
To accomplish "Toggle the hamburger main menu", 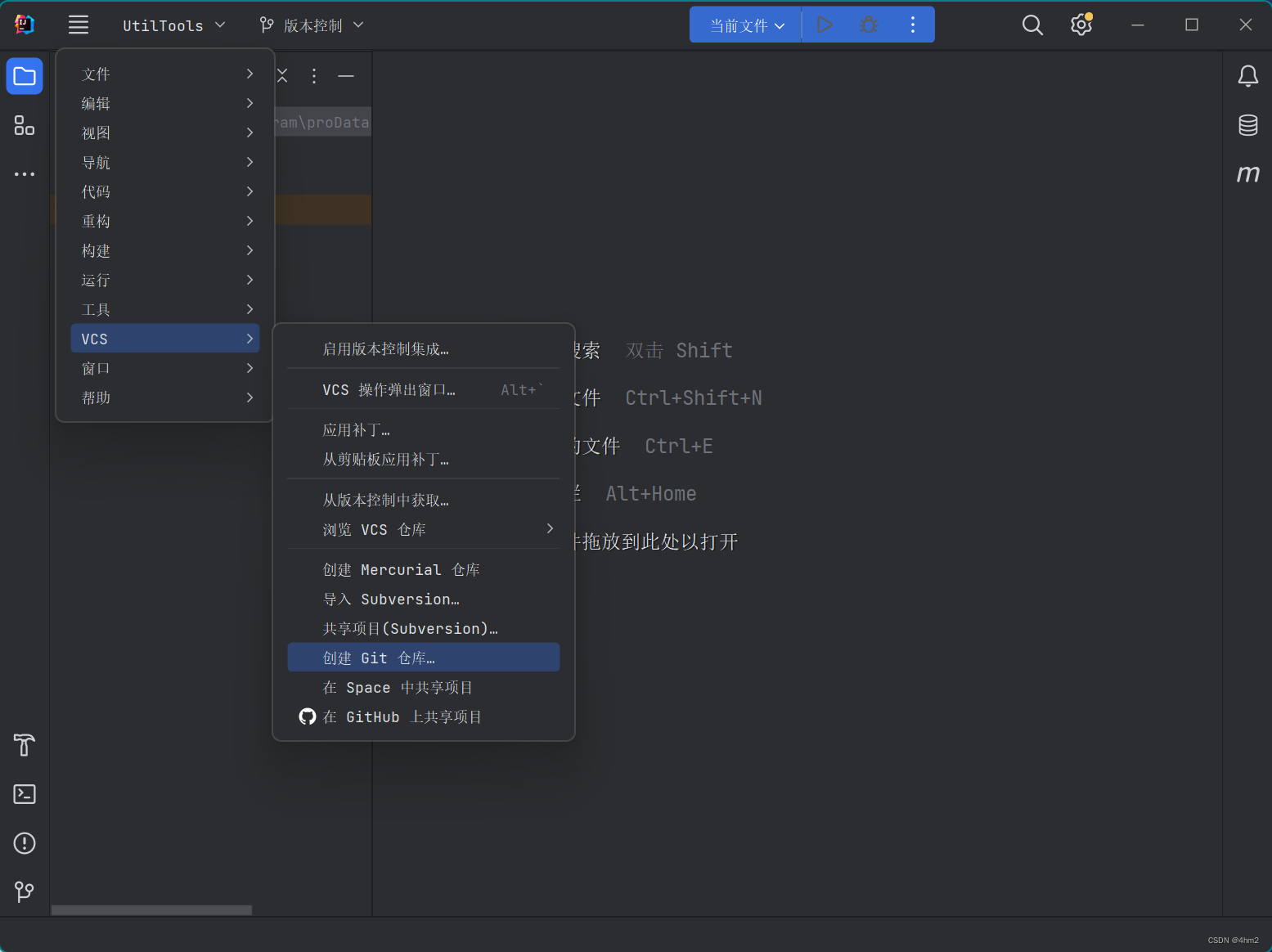I will 79,25.
